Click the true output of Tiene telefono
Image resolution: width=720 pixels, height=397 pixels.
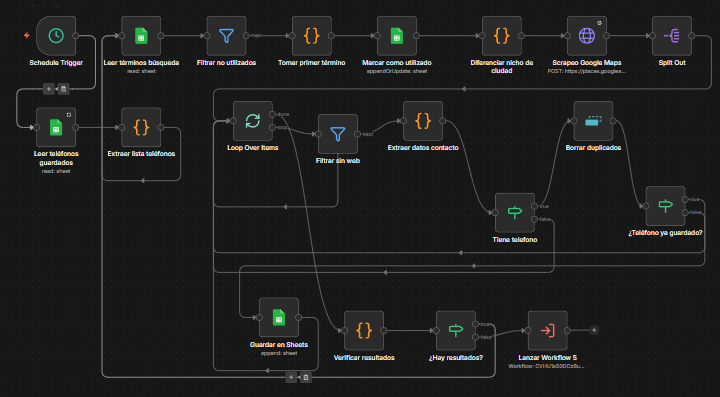[x=534, y=206]
